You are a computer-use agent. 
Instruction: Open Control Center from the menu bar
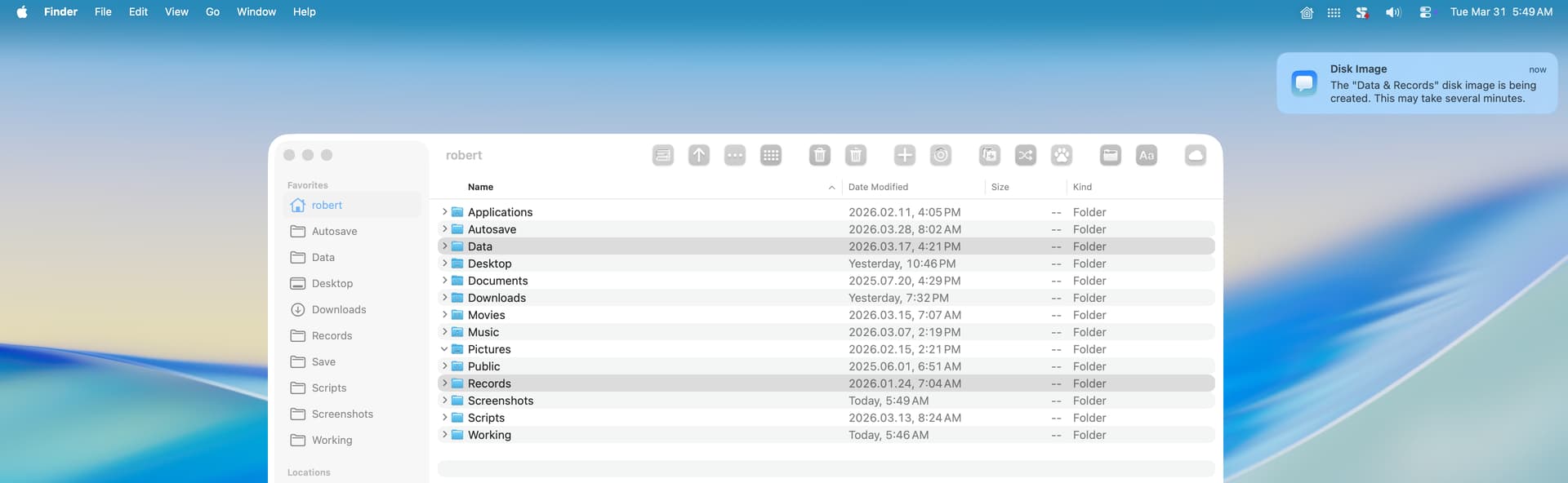pyautogui.click(x=1425, y=12)
